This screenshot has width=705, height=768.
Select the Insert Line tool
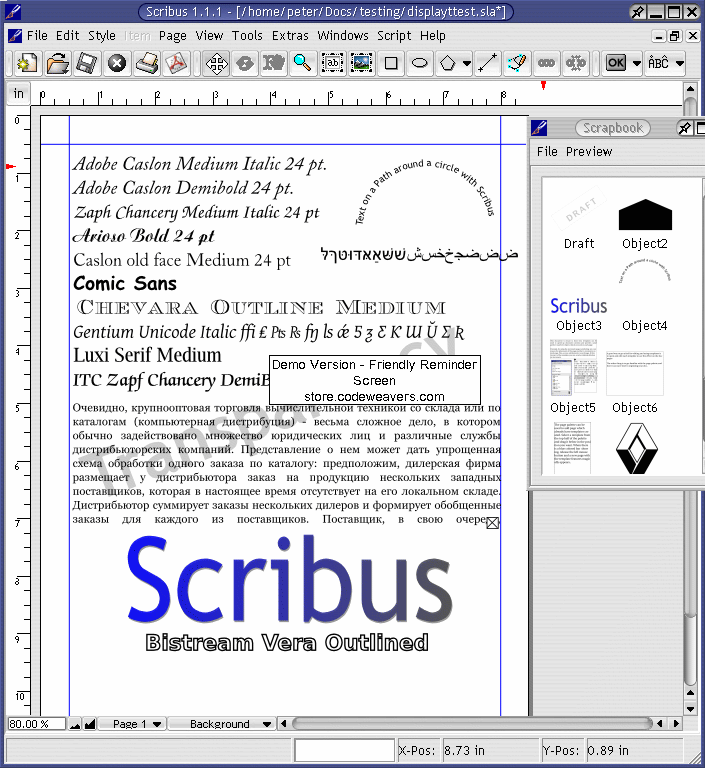pos(487,63)
